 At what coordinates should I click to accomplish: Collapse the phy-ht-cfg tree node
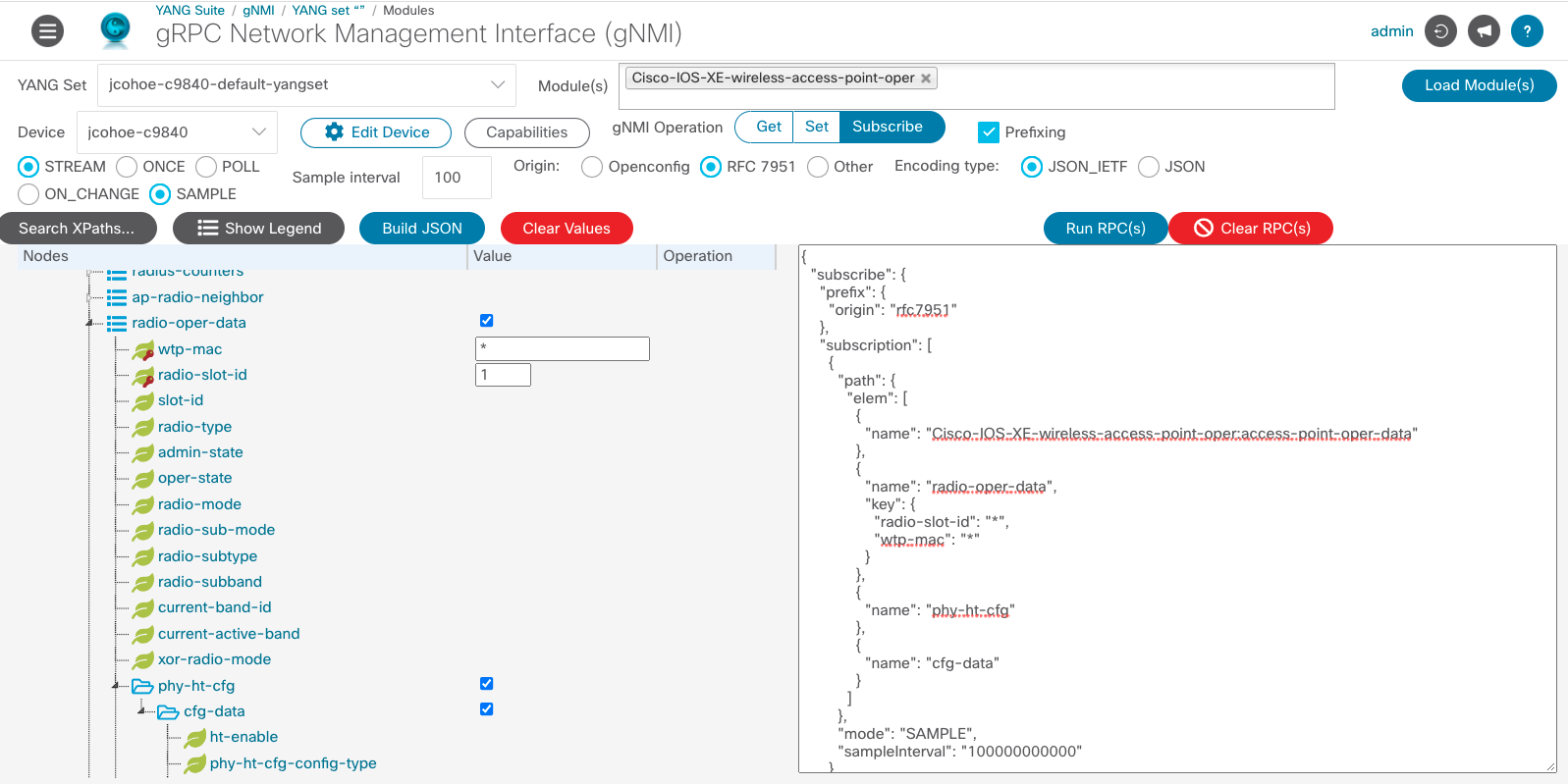tap(115, 686)
